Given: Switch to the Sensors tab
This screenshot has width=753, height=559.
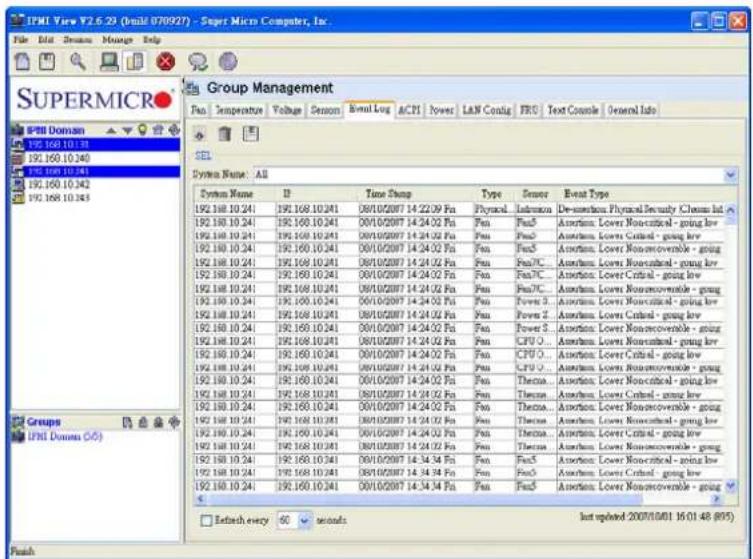Looking at the screenshot, I should click(325, 110).
